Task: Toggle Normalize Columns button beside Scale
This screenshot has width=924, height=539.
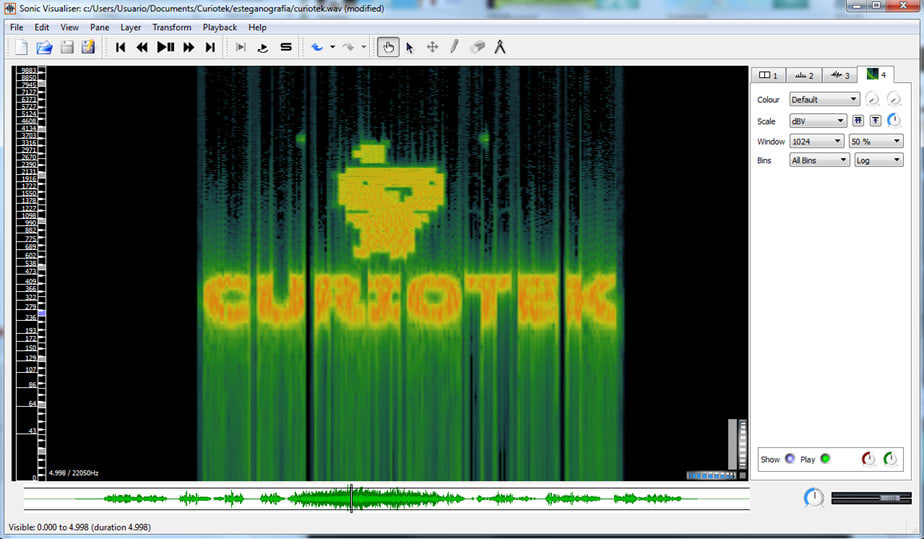Action: tap(858, 121)
